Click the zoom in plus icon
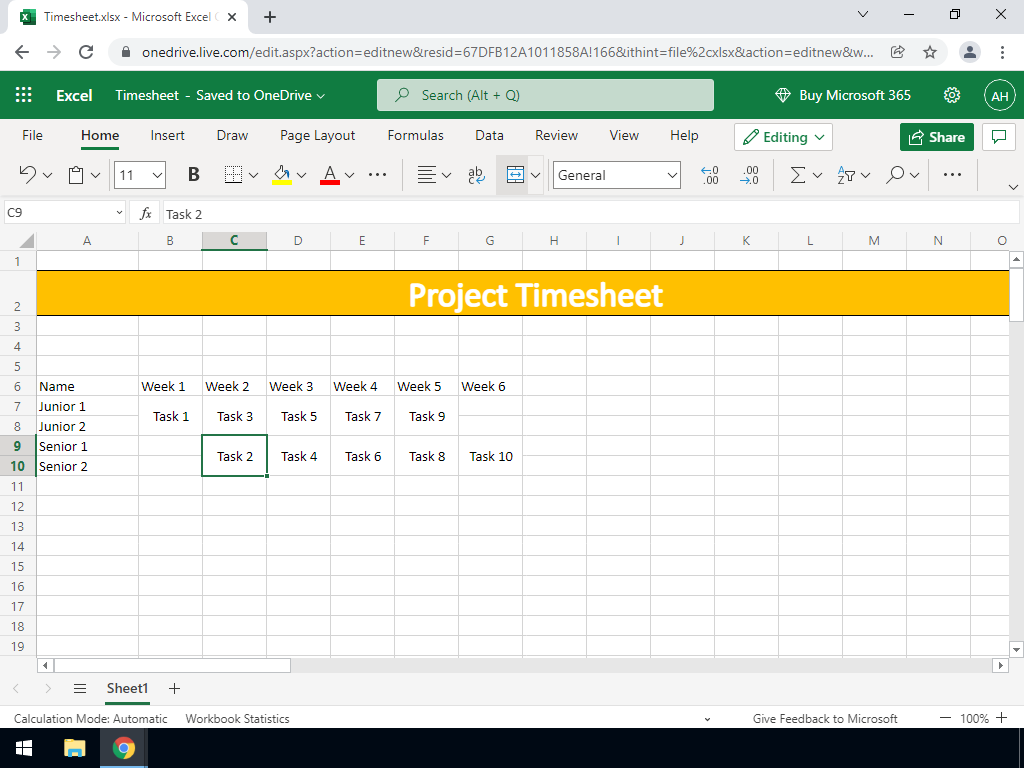 1002,718
